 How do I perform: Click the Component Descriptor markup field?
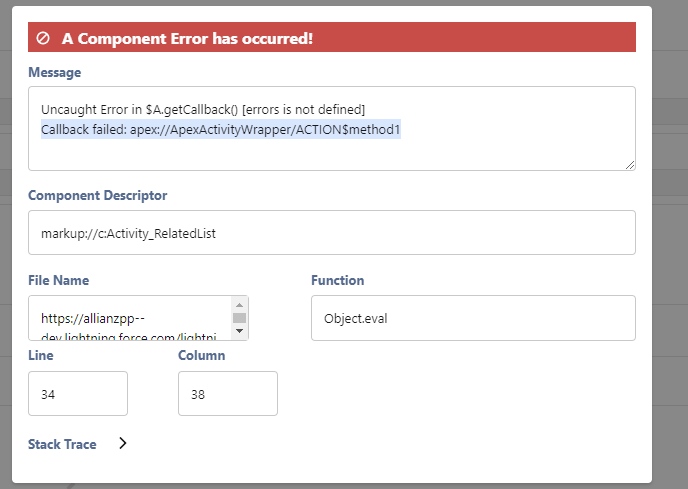click(331, 233)
